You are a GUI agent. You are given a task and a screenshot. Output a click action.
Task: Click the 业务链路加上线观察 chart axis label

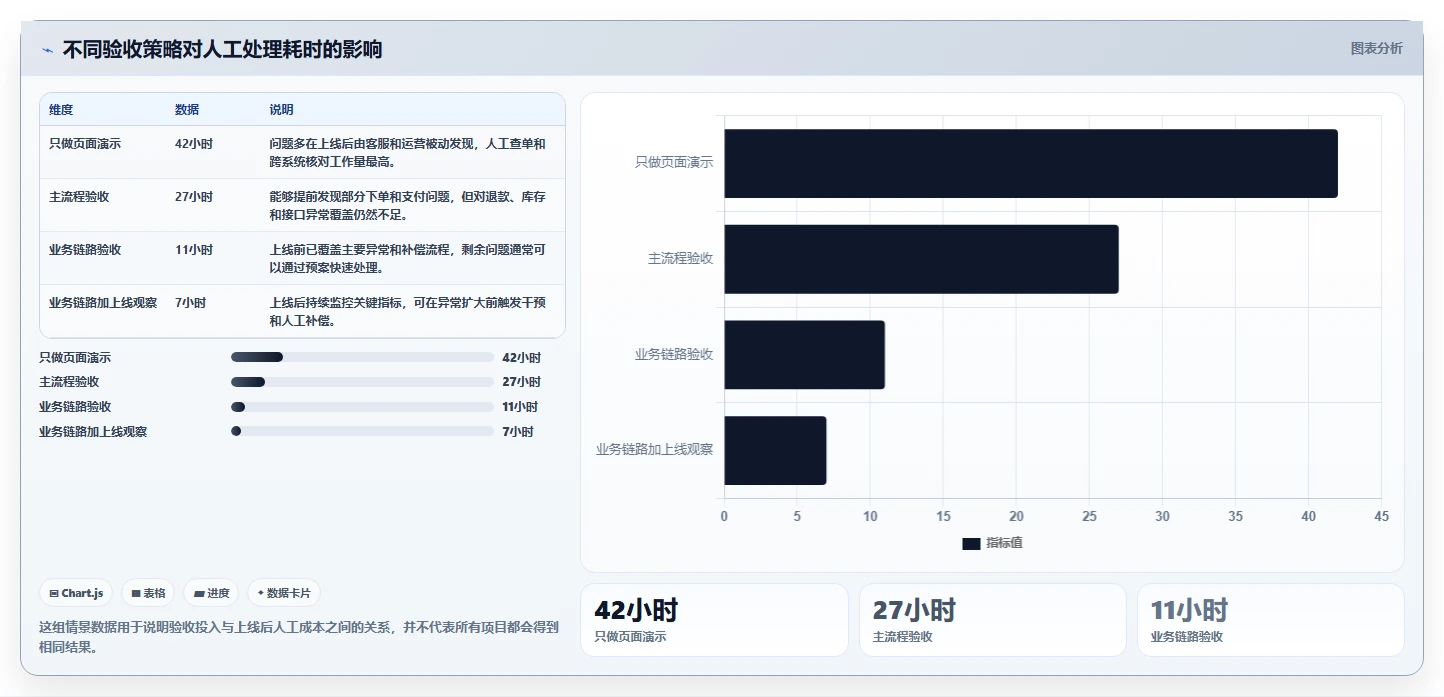pyautogui.click(x=655, y=450)
